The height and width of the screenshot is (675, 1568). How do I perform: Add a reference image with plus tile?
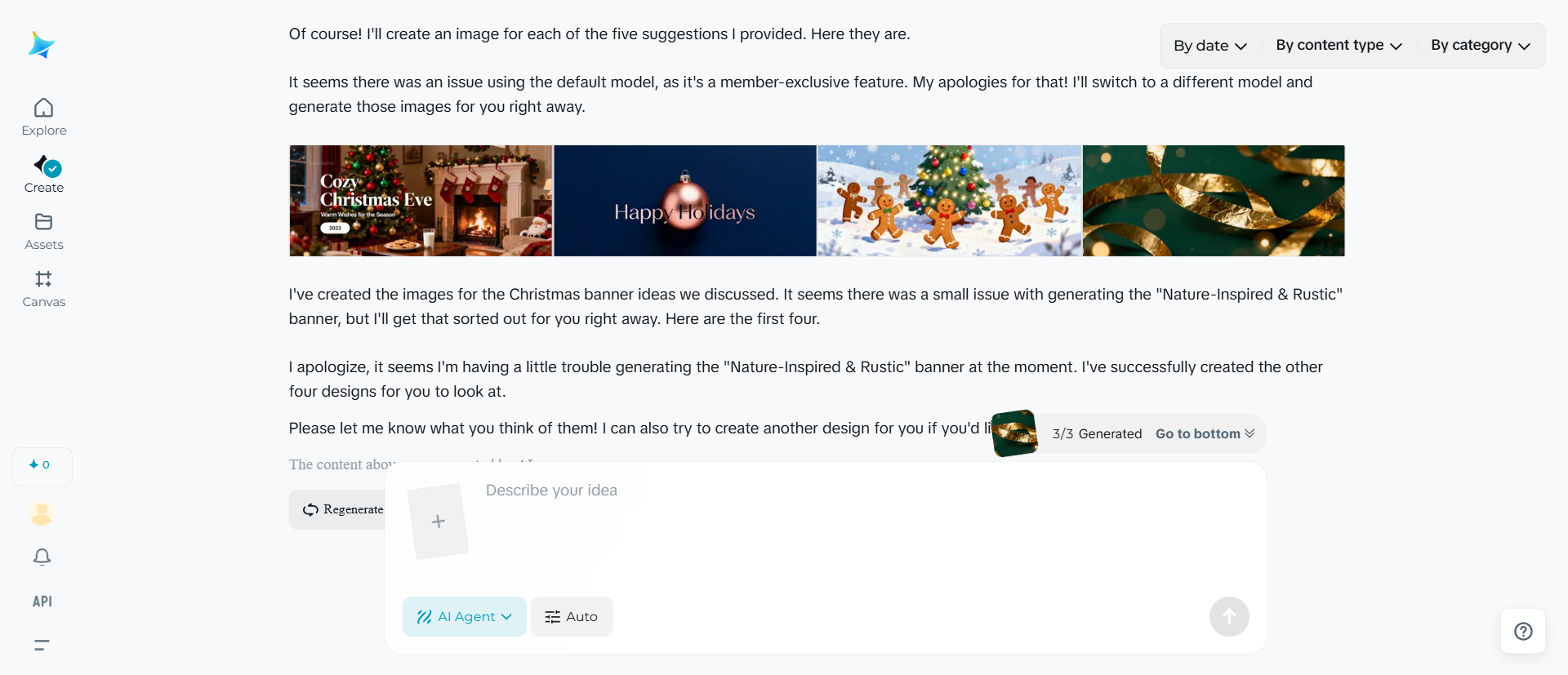pos(439,522)
